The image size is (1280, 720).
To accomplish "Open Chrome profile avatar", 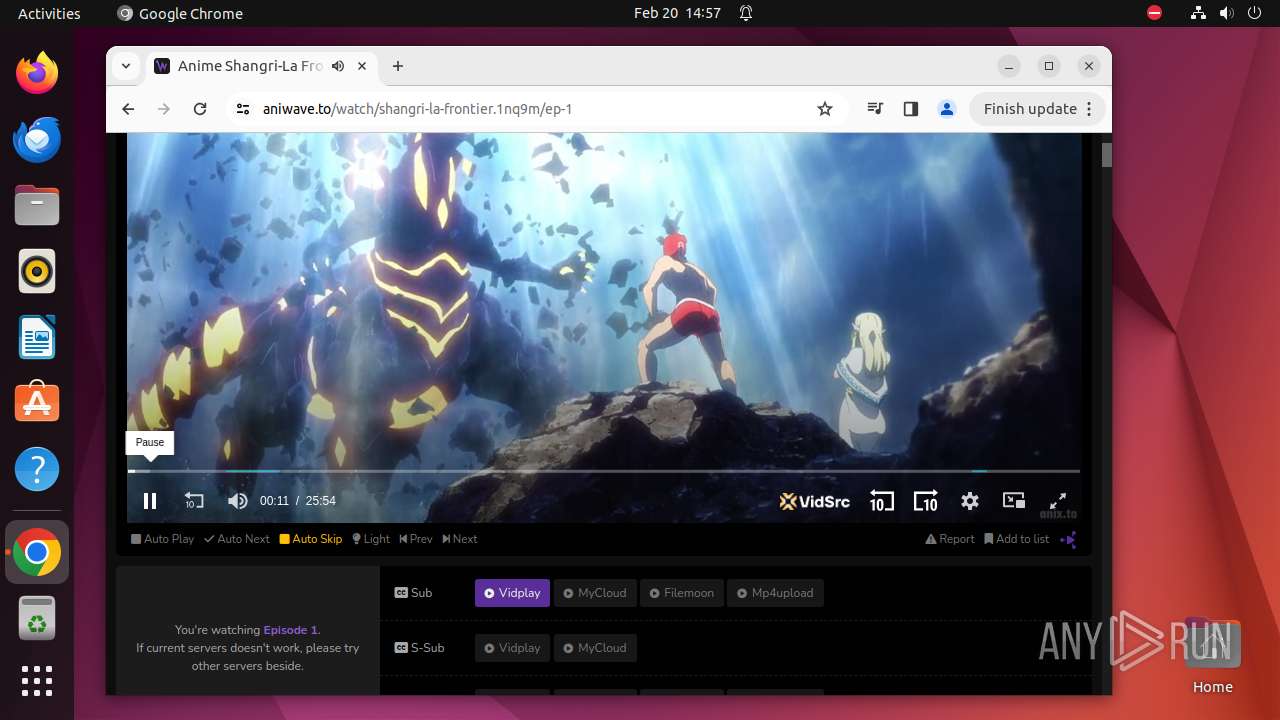I will [947, 109].
